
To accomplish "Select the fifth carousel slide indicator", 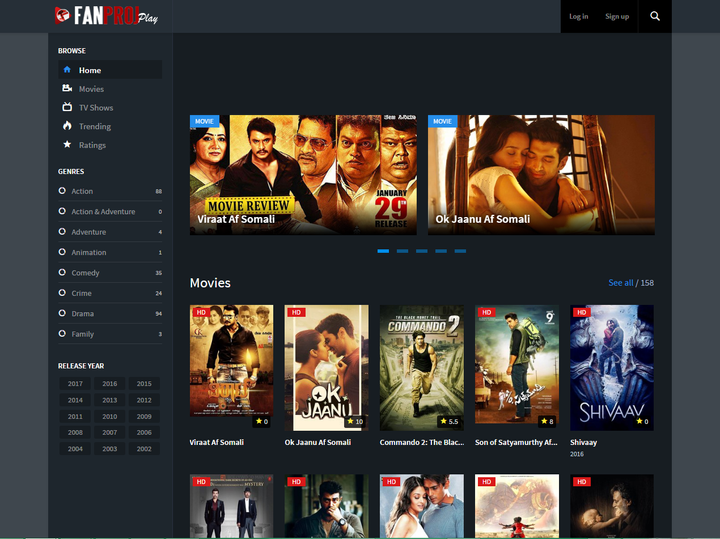I will [x=460, y=251].
